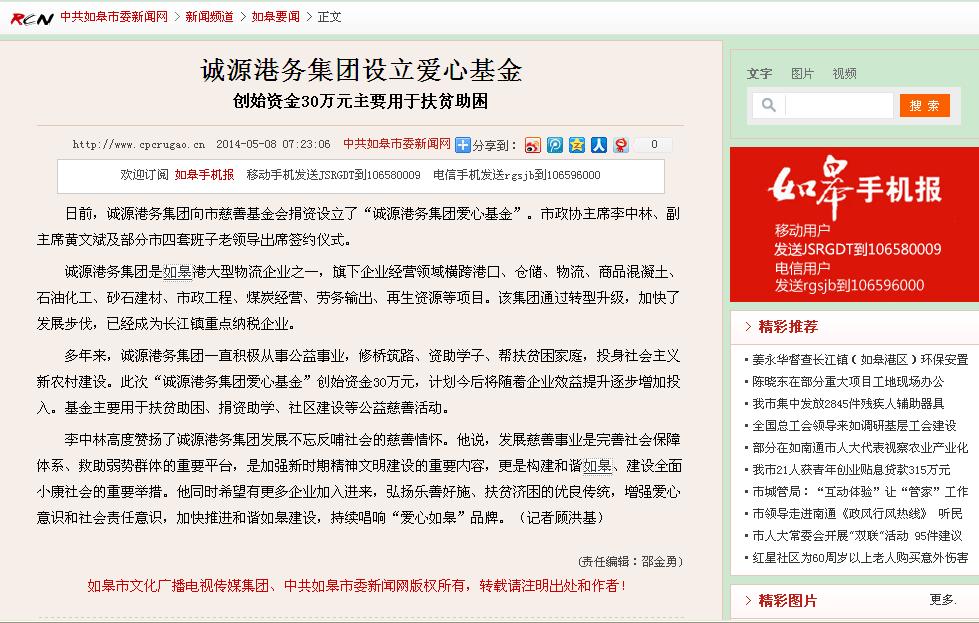Select the 文字 search tab
Viewport: 979px width, 623px height.
pyautogui.click(x=759, y=74)
